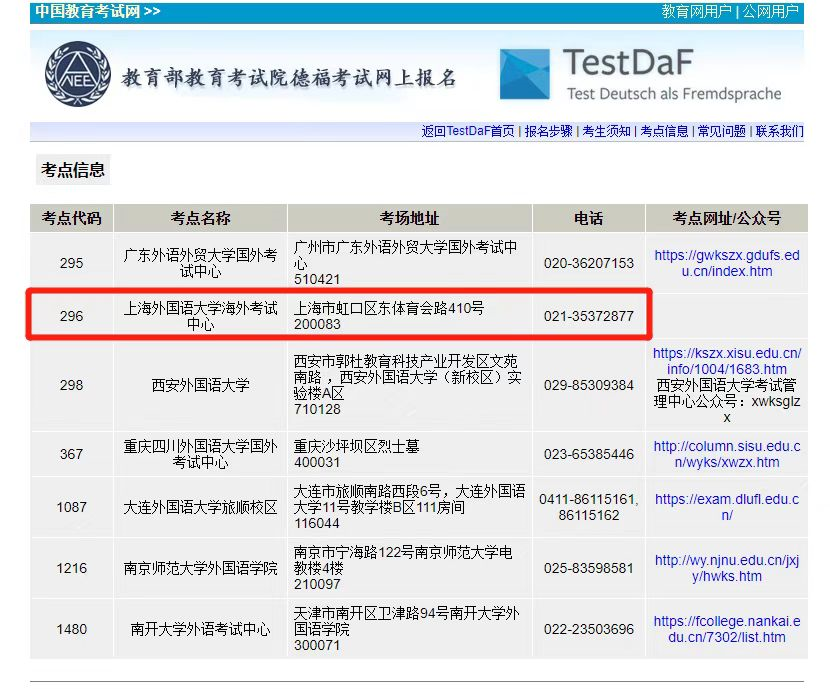Open 报名步骤 navigation item
The image size is (830, 689).
548,131
